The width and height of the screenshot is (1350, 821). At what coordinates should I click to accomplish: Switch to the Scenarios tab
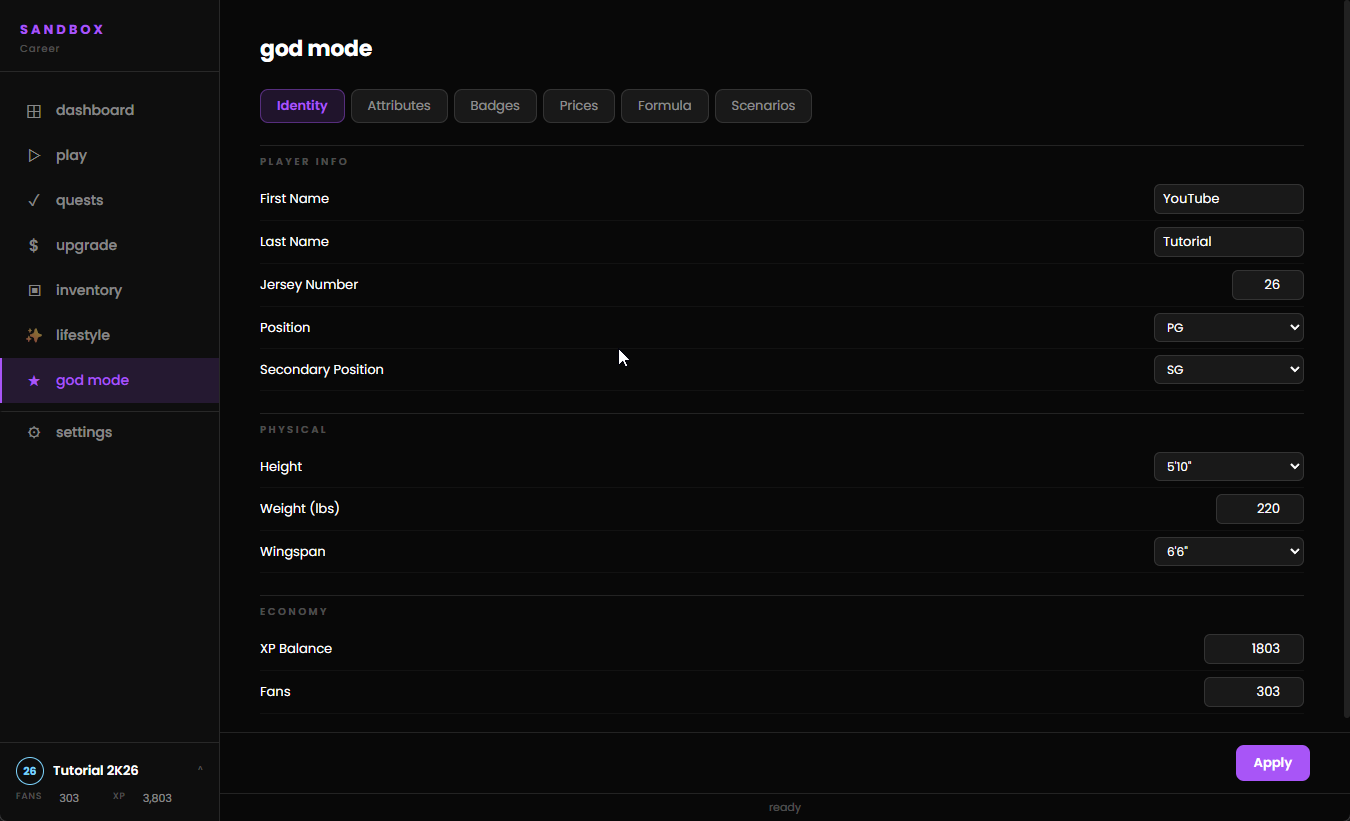tap(763, 106)
